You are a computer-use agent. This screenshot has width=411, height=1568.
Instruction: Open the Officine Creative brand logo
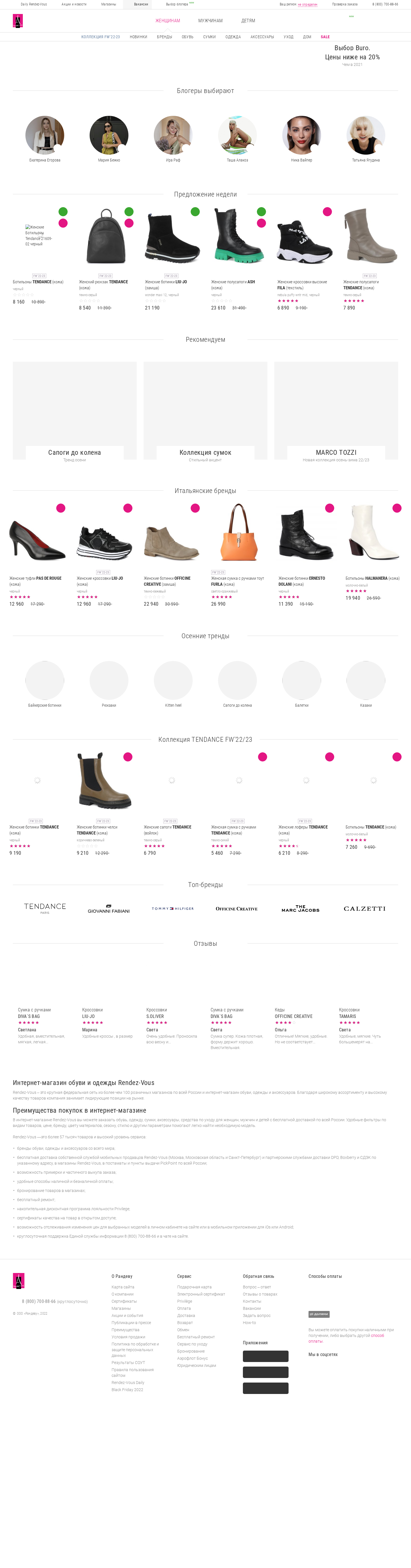click(237, 908)
